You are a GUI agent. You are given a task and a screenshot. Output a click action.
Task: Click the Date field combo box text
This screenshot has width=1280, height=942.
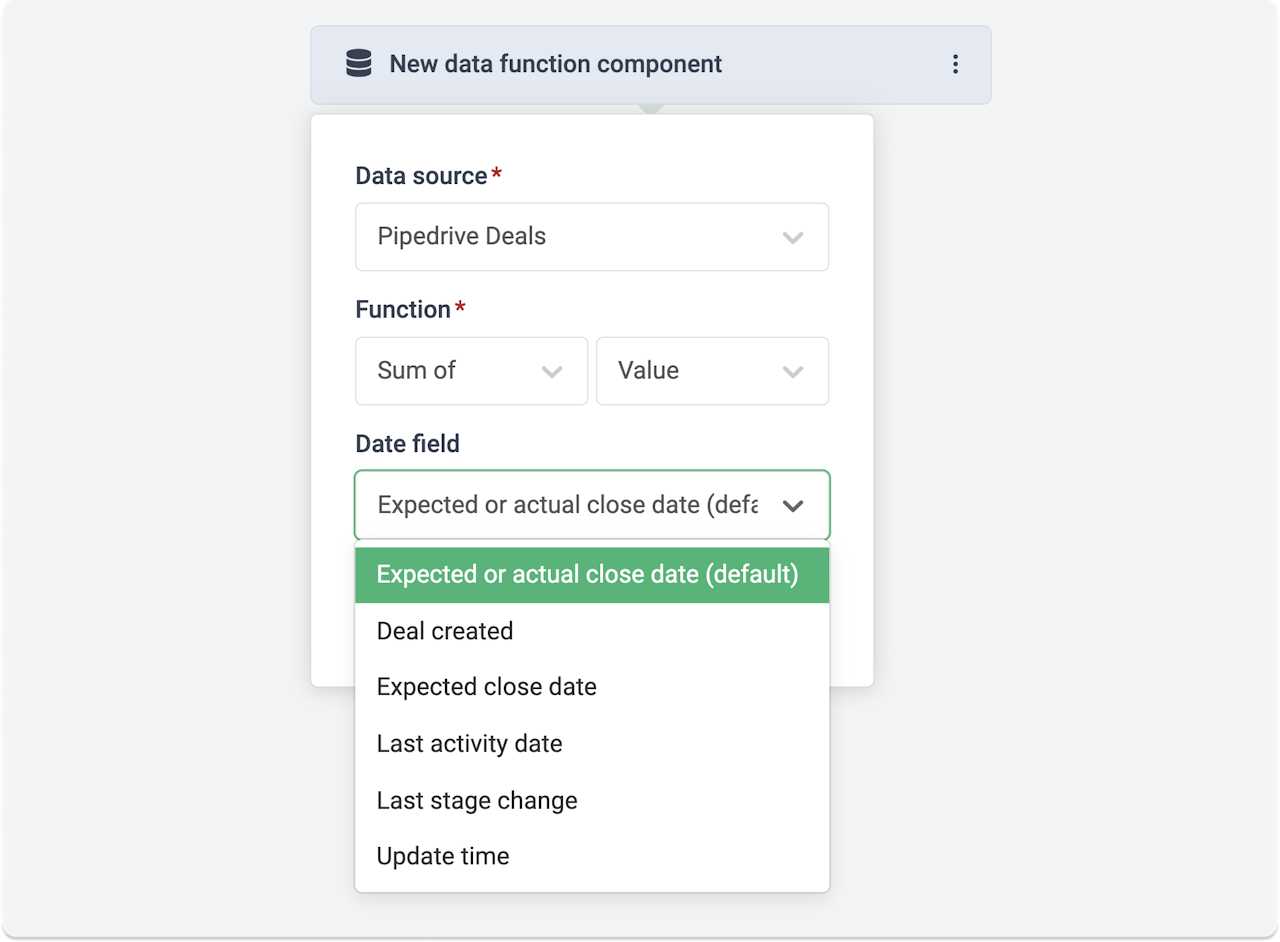[x=567, y=505]
